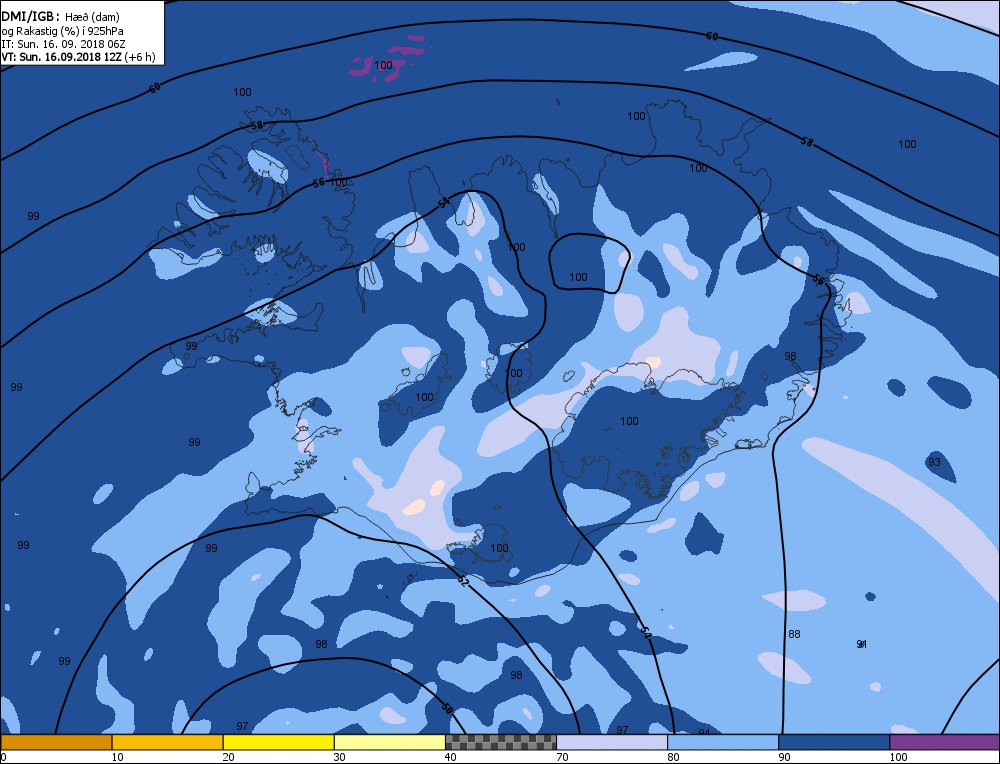This screenshot has width=1000, height=764.
Task: Click the '100' value beside the purple patch
Action: point(383,65)
